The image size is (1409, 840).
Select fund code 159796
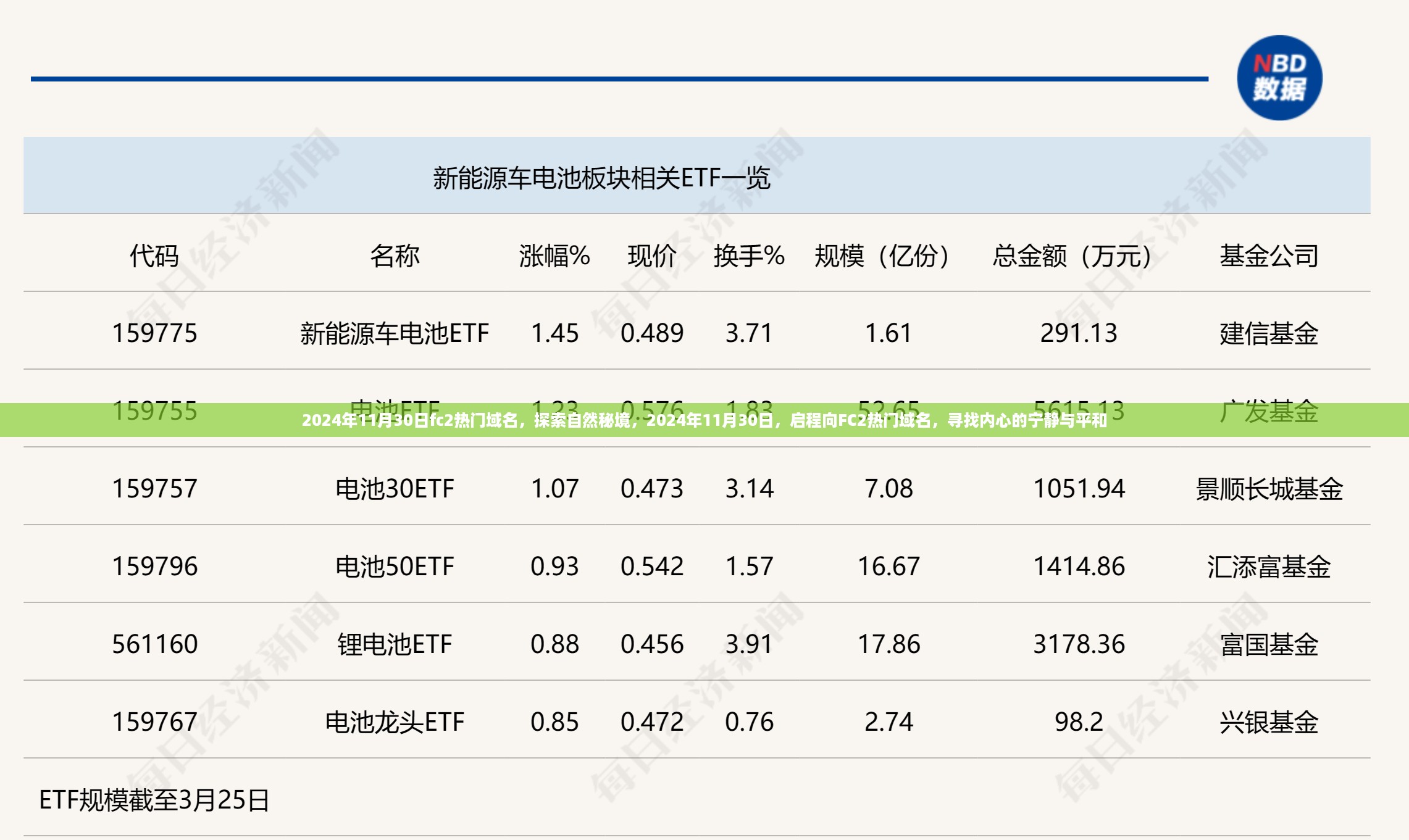154,567
